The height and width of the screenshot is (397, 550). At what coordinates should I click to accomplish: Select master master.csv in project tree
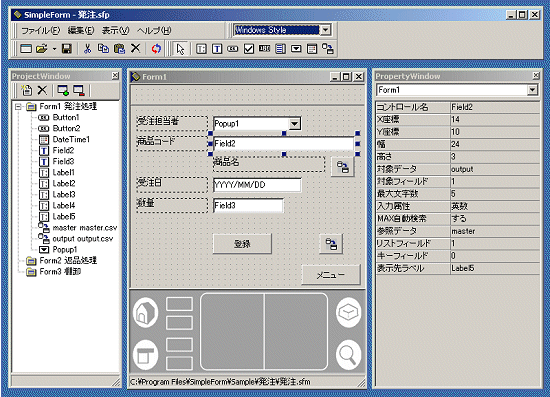tap(85, 228)
